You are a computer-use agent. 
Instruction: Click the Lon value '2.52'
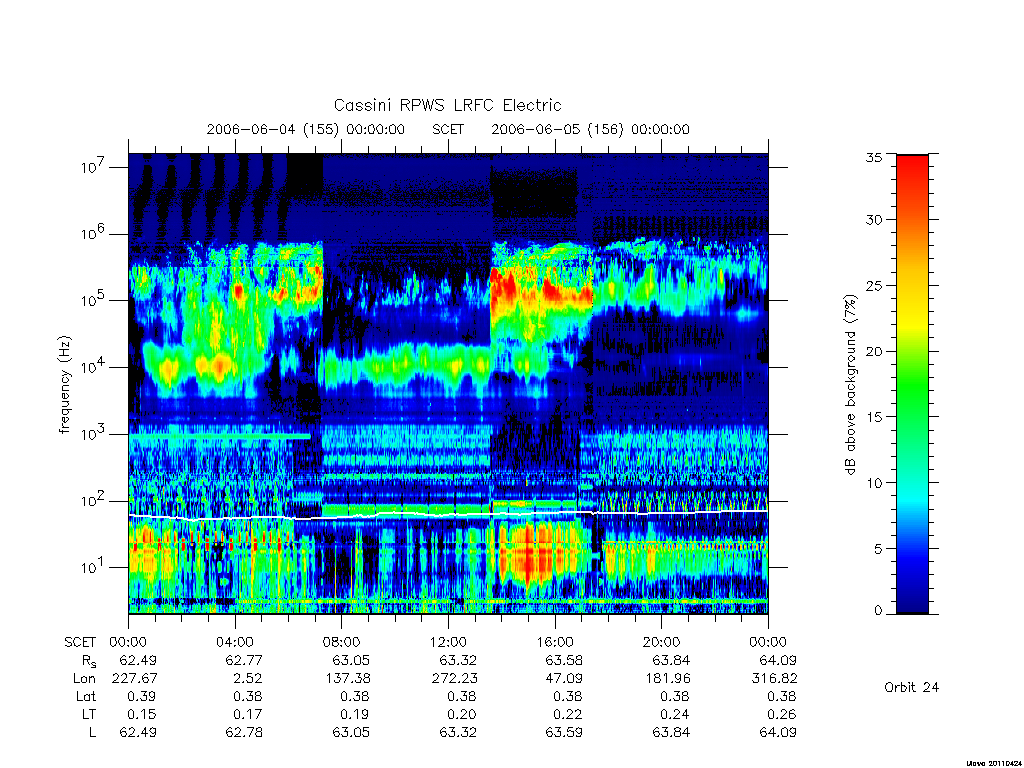[x=248, y=679]
